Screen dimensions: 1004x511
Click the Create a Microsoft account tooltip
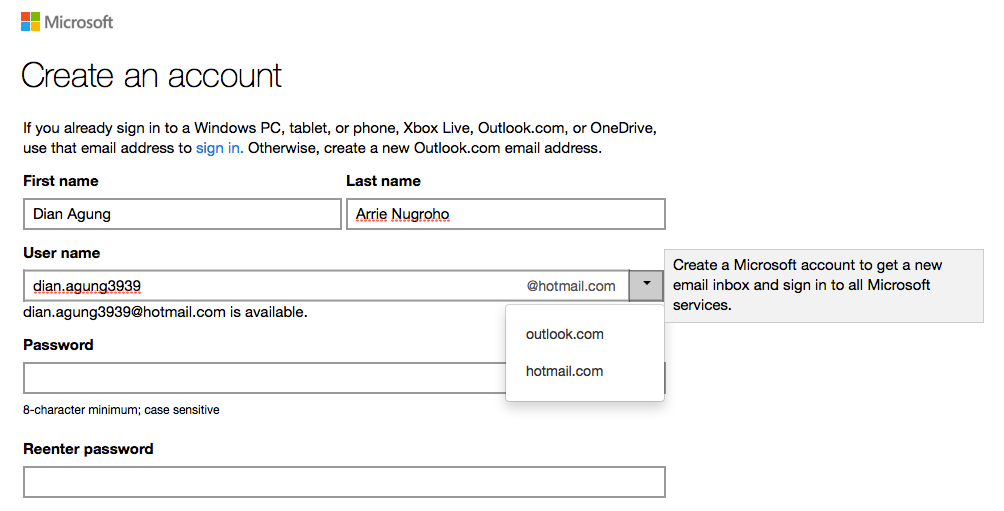tap(823, 286)
